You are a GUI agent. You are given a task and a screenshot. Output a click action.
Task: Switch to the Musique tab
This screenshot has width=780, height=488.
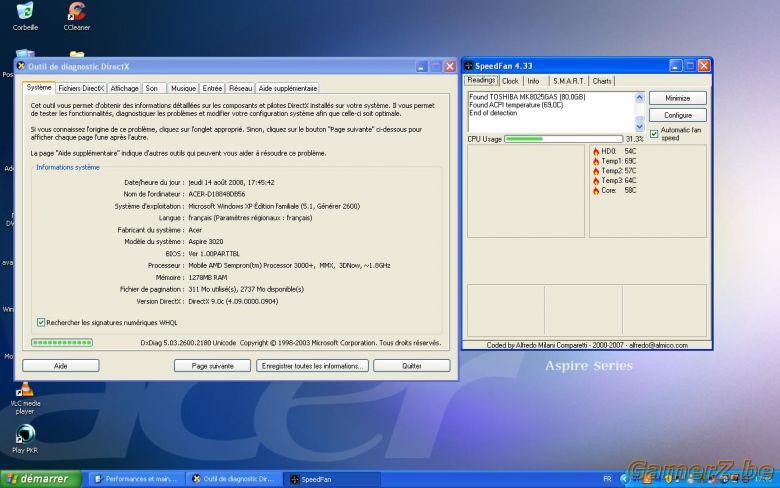point(183,88)
